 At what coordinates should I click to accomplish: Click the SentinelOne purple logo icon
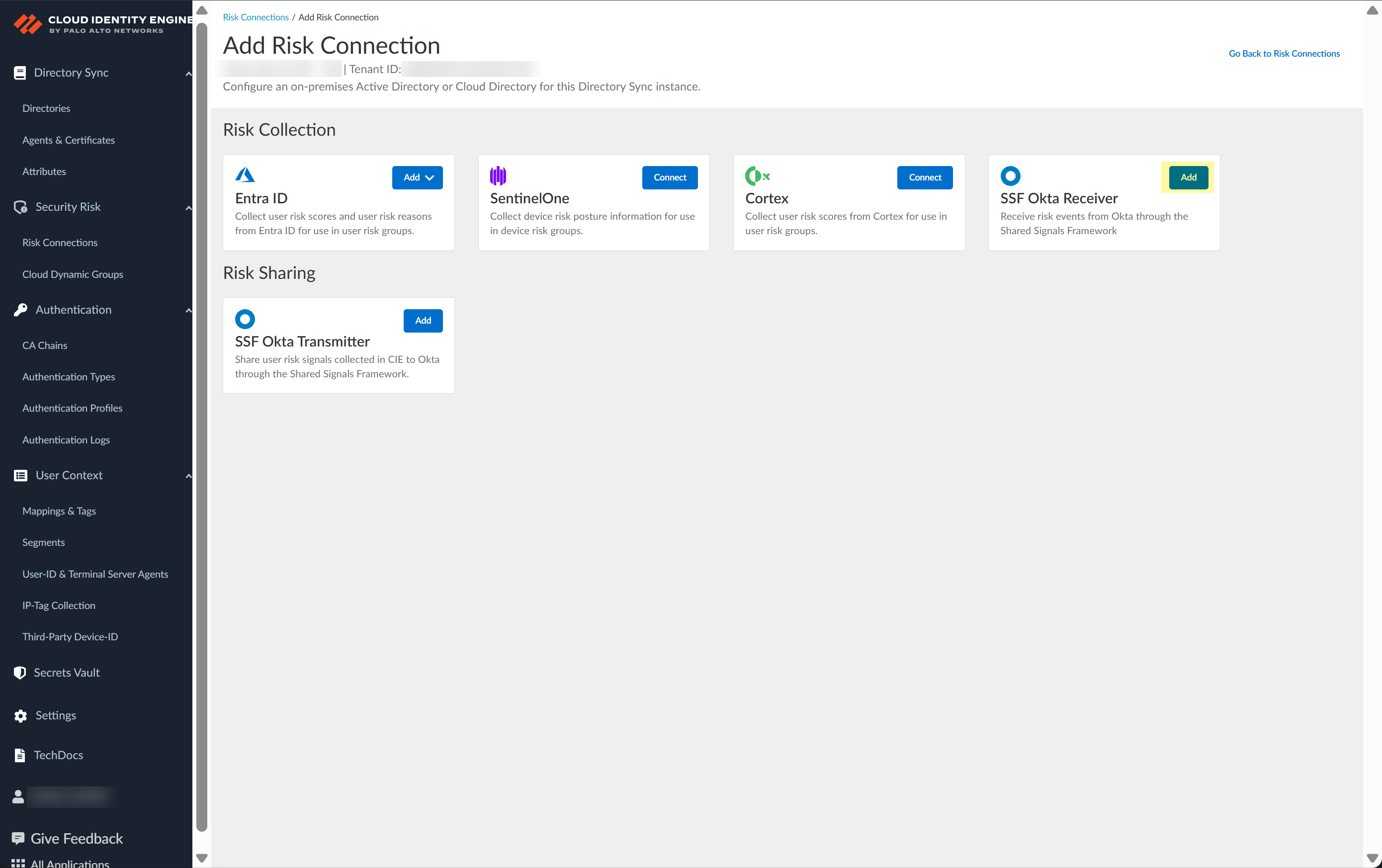(498, 175)
